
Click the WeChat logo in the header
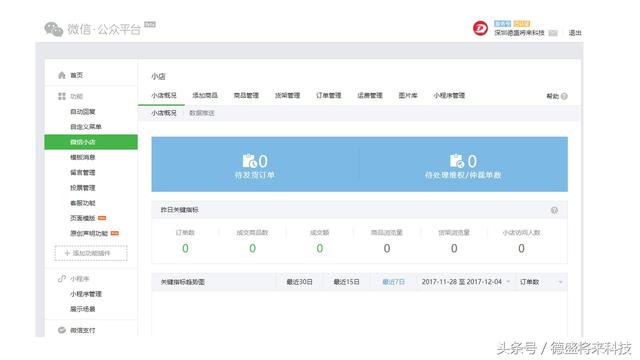coord(53,29)
